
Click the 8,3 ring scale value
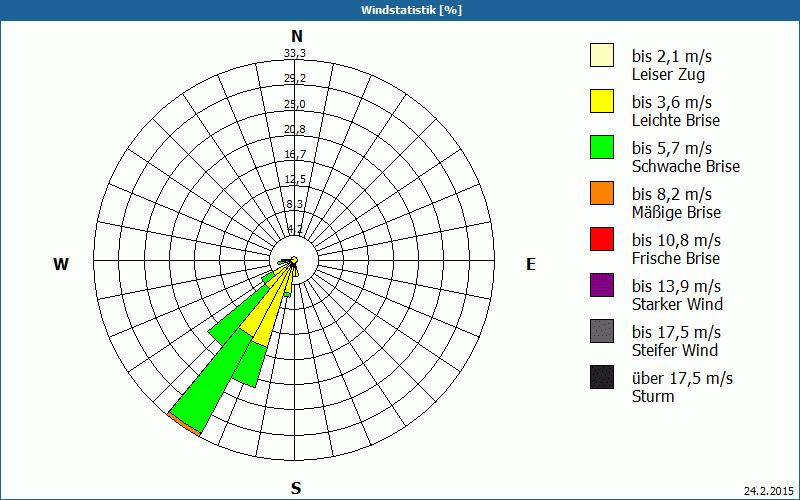295,204
